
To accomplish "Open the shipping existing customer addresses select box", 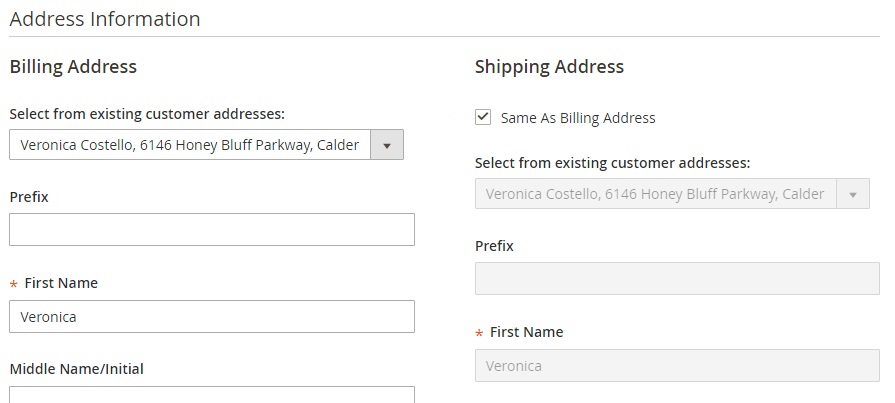I will [656, 194].
